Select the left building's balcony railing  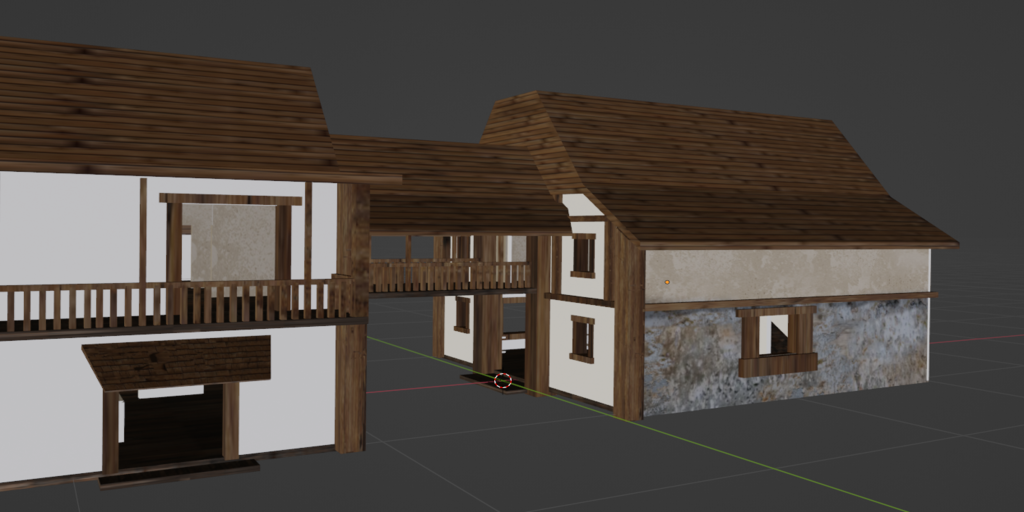coord(170,304)
